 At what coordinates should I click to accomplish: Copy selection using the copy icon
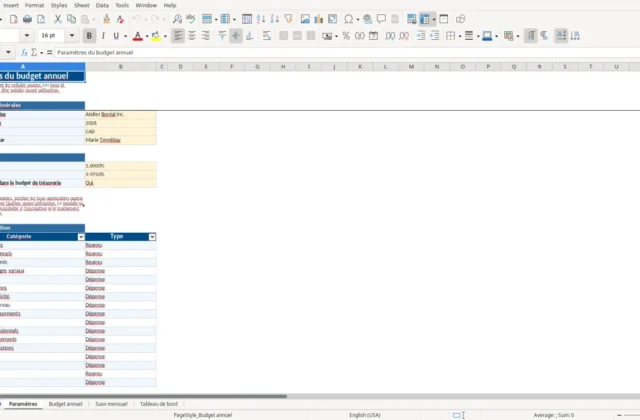point(71,19)
